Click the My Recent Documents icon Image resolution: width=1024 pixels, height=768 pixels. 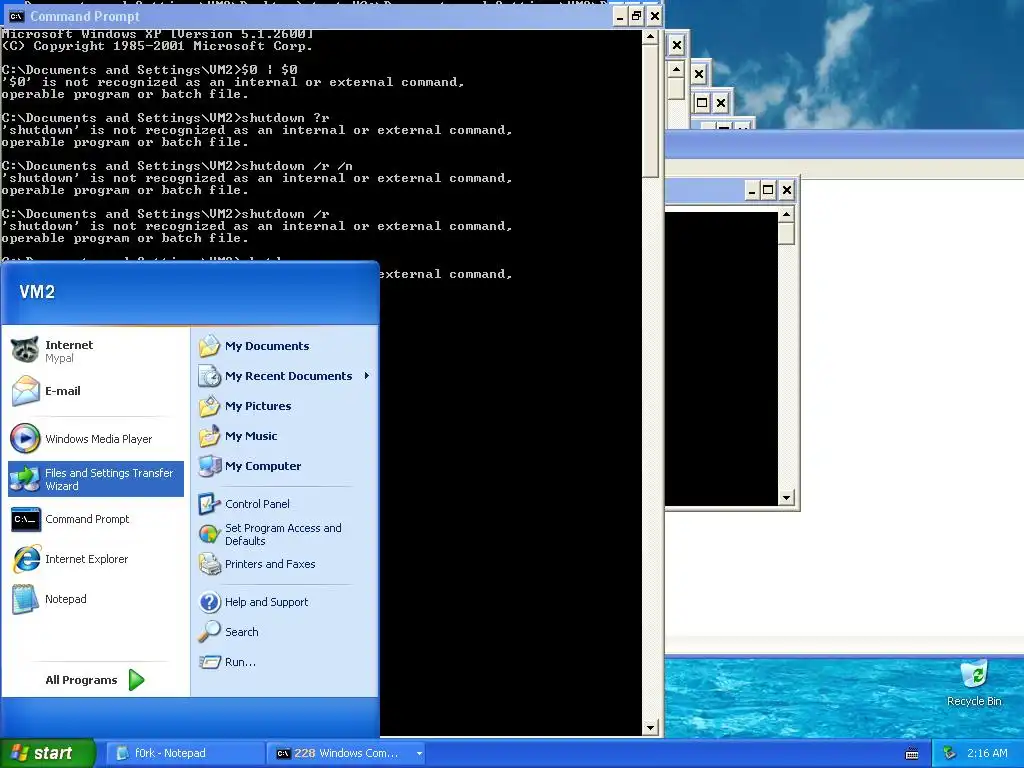click(x=210, y=376)
